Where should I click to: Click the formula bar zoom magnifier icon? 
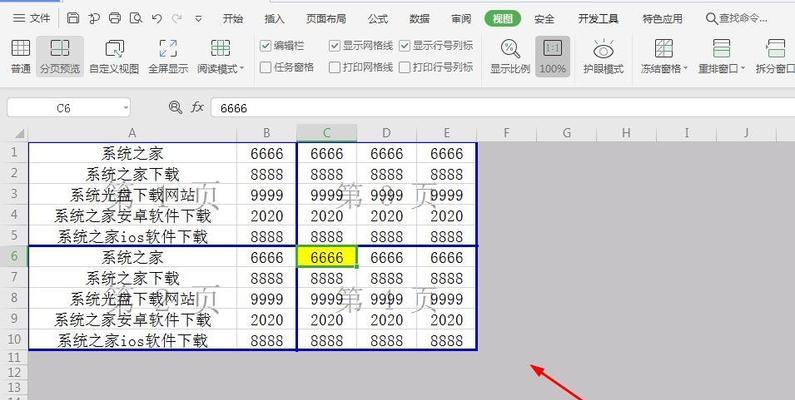(175, 107)
